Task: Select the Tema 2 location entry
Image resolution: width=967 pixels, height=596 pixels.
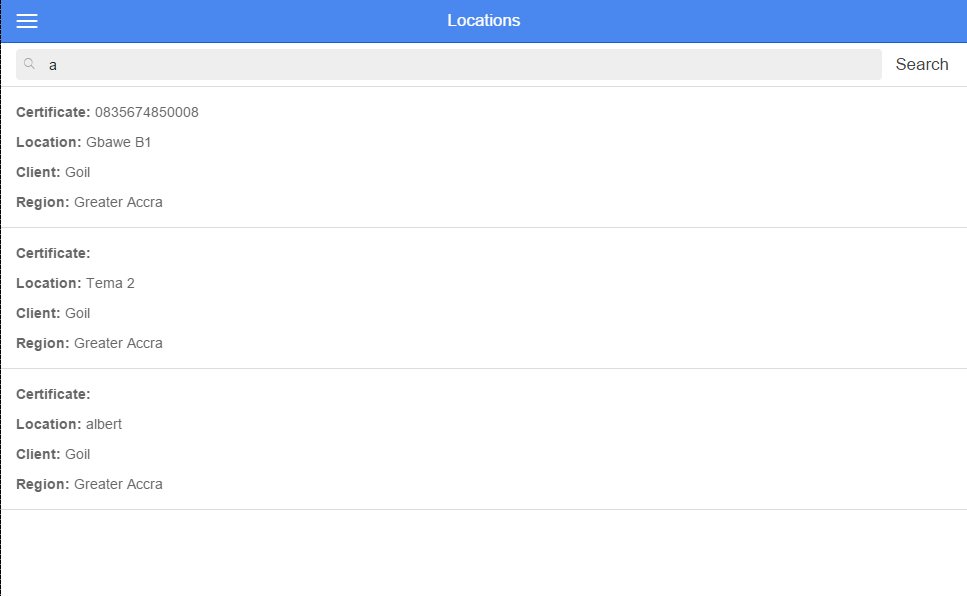Action: [484, 299]
